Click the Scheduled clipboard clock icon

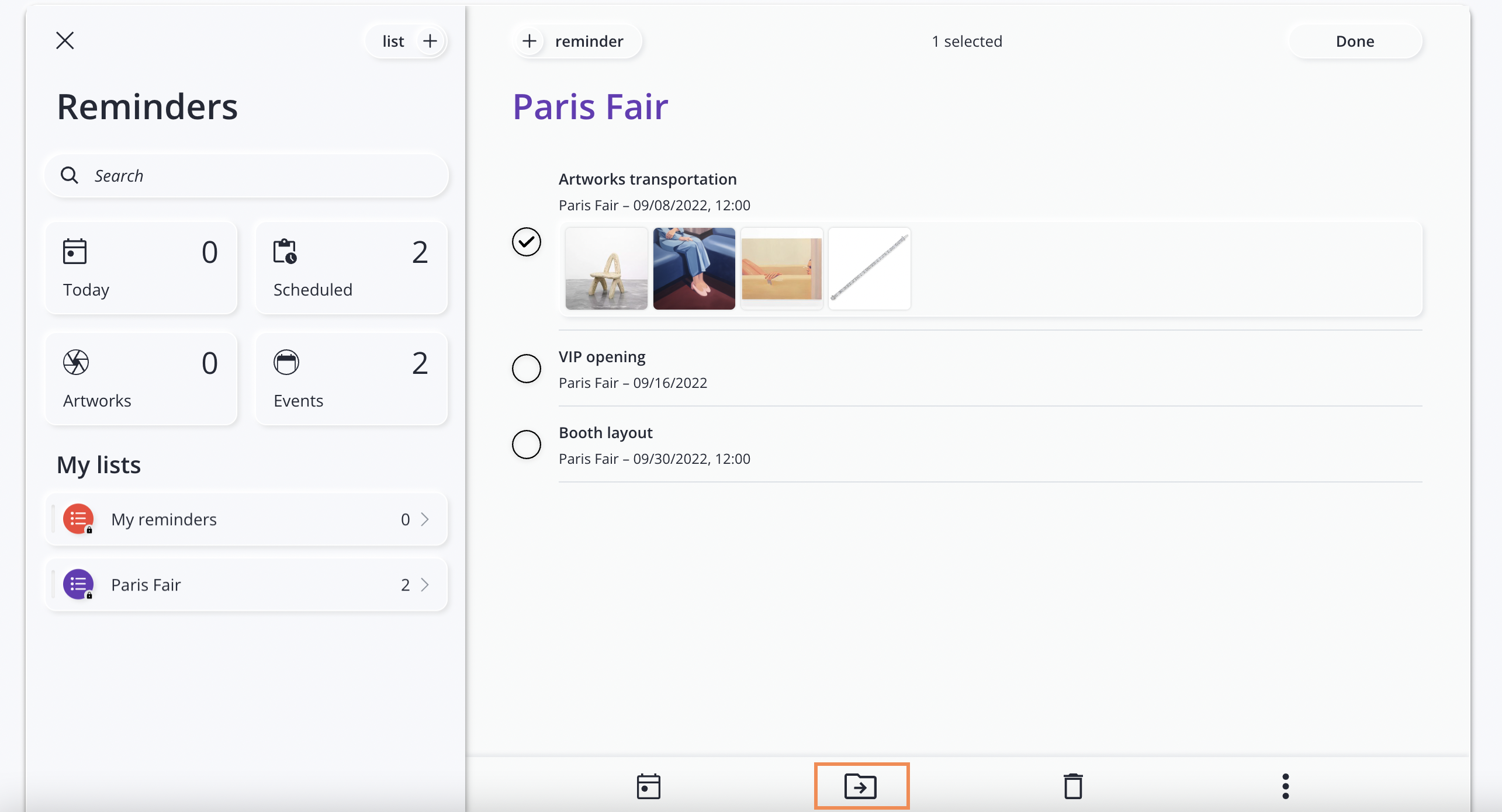click(285, 251)
